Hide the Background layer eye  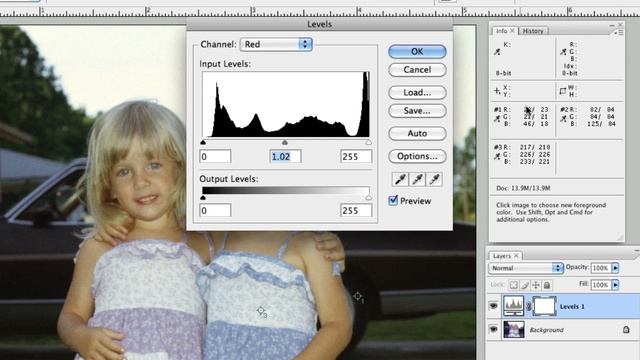click(x=493, y=329)
